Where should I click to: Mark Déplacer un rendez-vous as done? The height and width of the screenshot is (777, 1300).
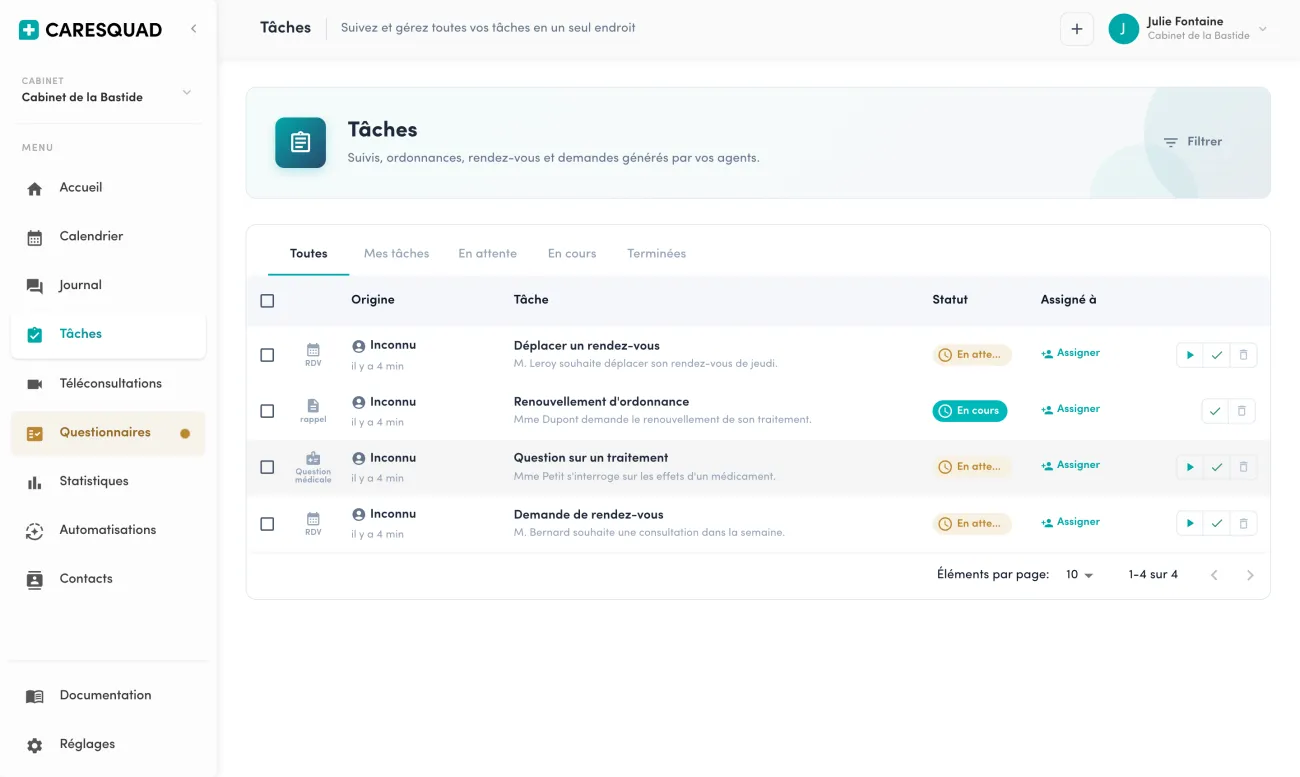click(1216, 355)
